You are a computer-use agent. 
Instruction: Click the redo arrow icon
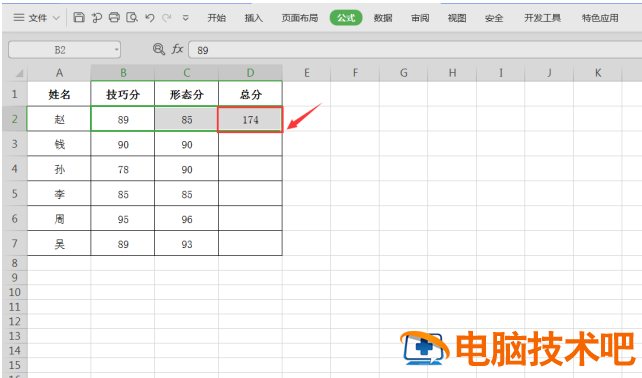167,18
